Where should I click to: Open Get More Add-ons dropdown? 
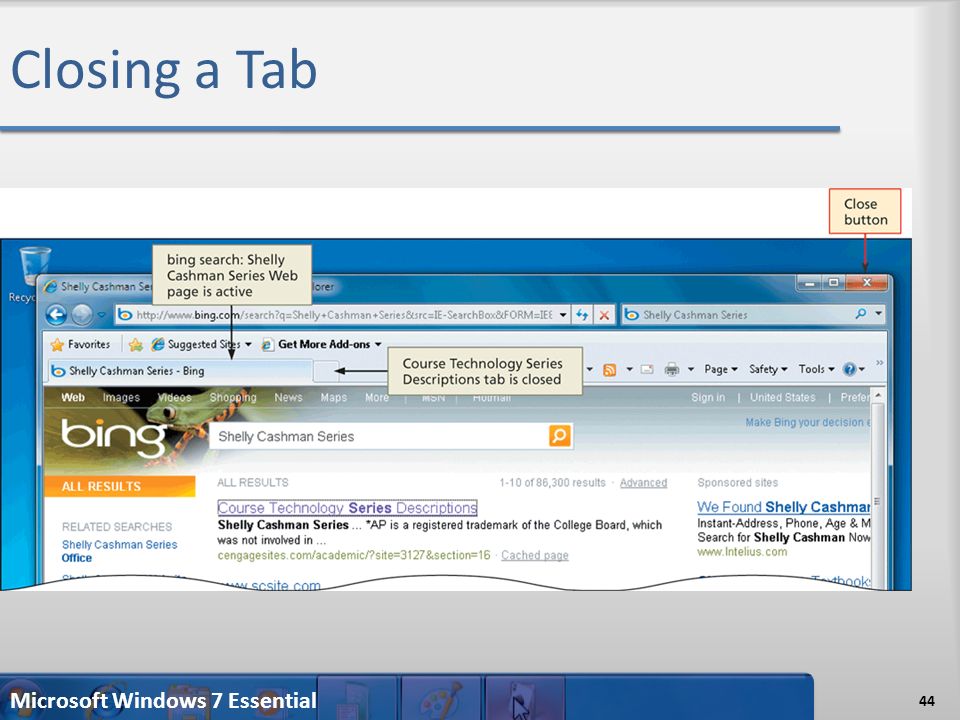click(x=321, y=344)
